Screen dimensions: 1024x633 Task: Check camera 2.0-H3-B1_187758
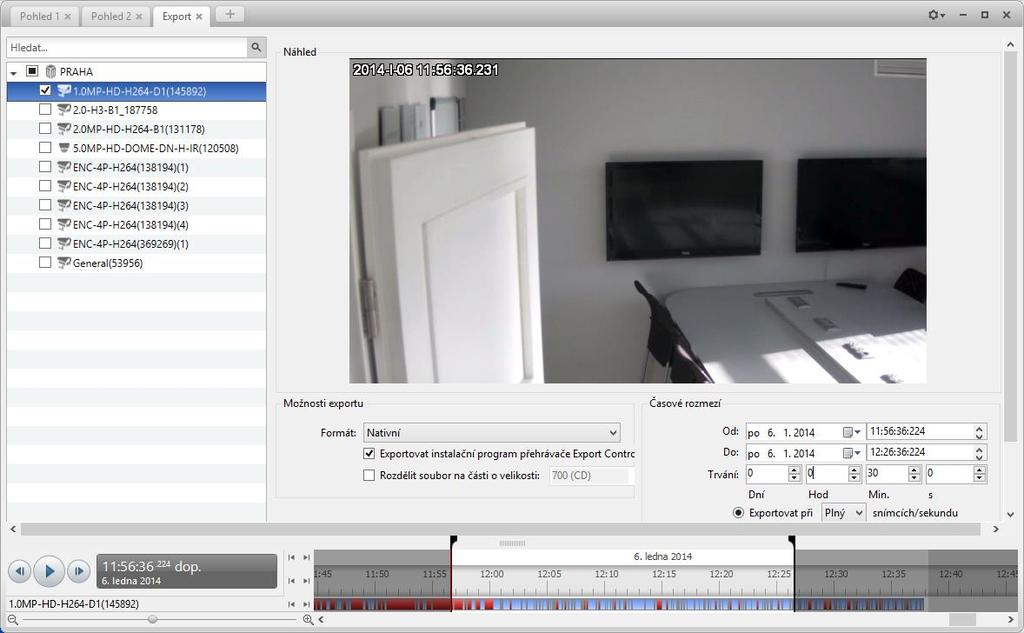pyautogui.click(x=45, y=109)
